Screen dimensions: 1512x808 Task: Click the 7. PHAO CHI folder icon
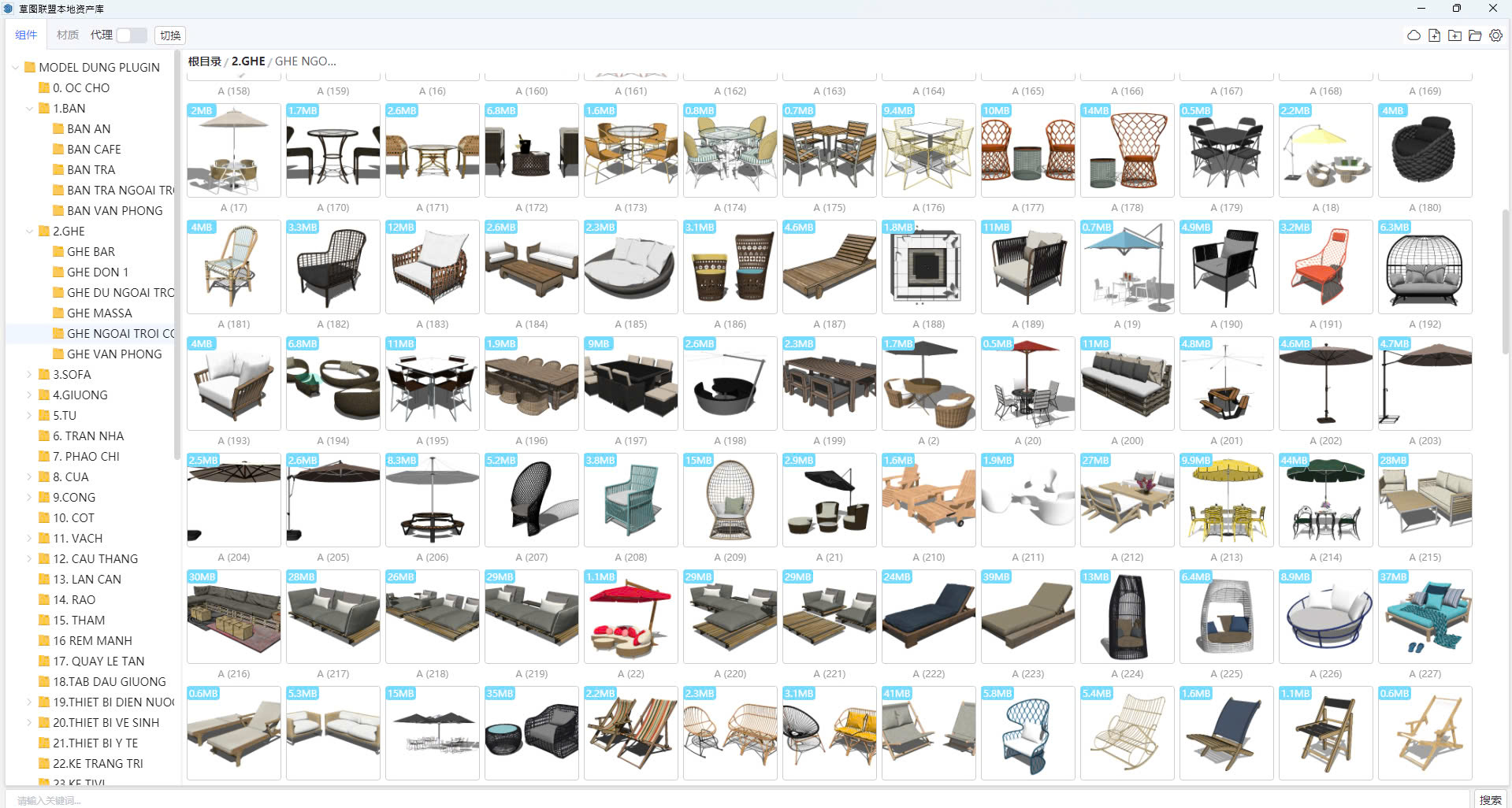(44, 457)
